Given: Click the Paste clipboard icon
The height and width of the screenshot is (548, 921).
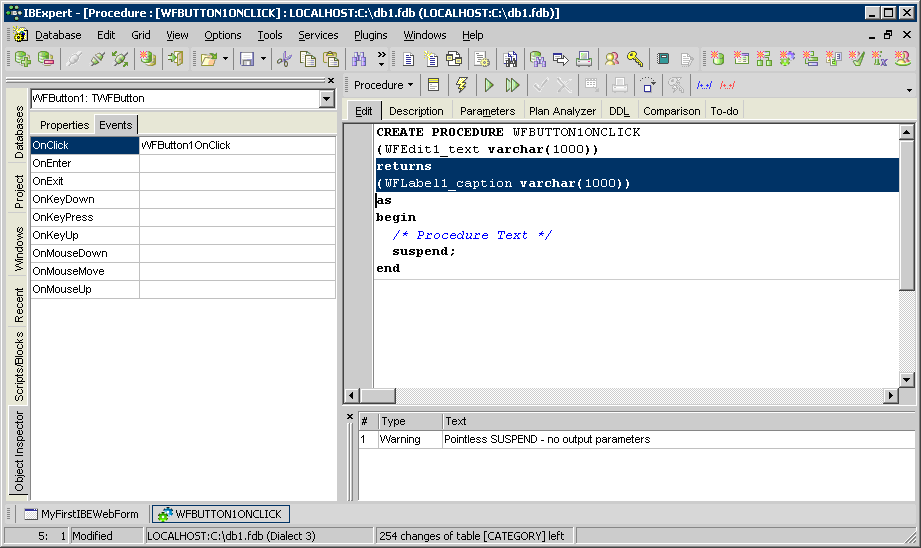Looking at the screenshot, I should point(331,59).
